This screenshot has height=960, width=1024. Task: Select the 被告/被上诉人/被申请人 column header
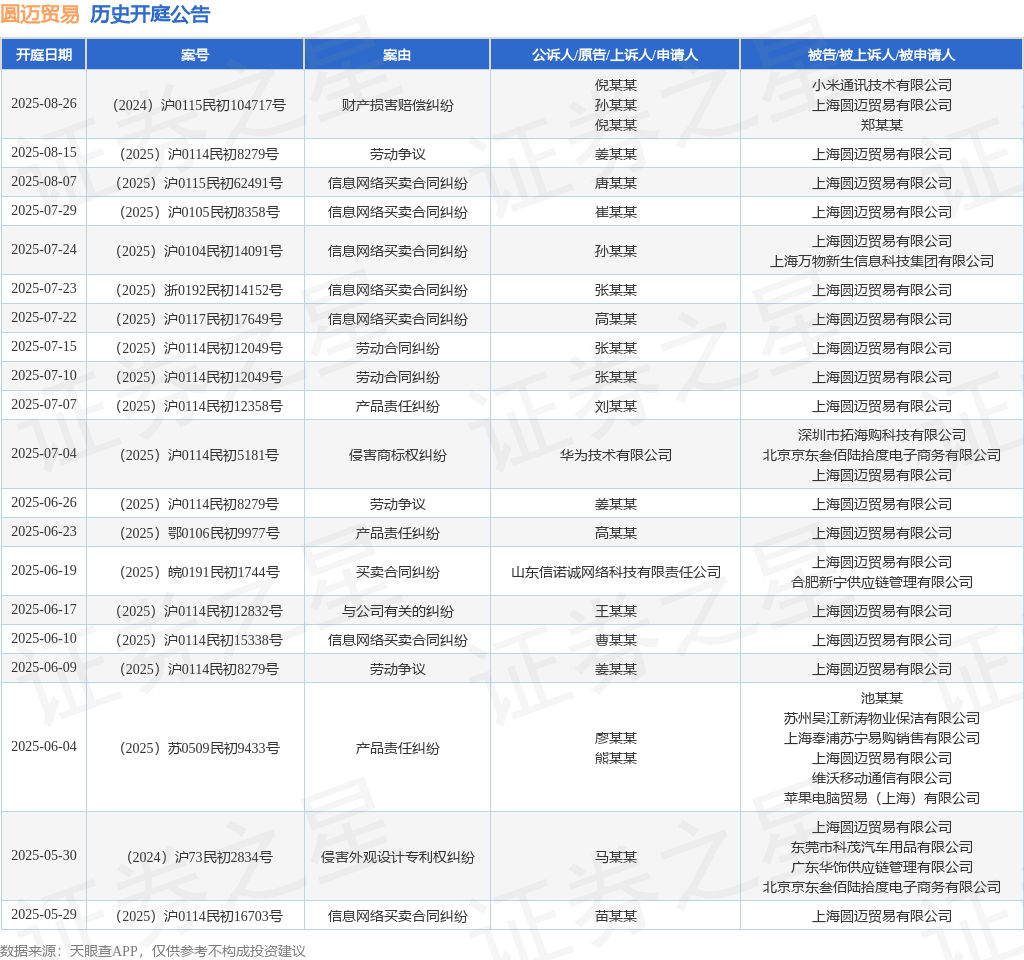pyautogui.click(x=882, y=55)
